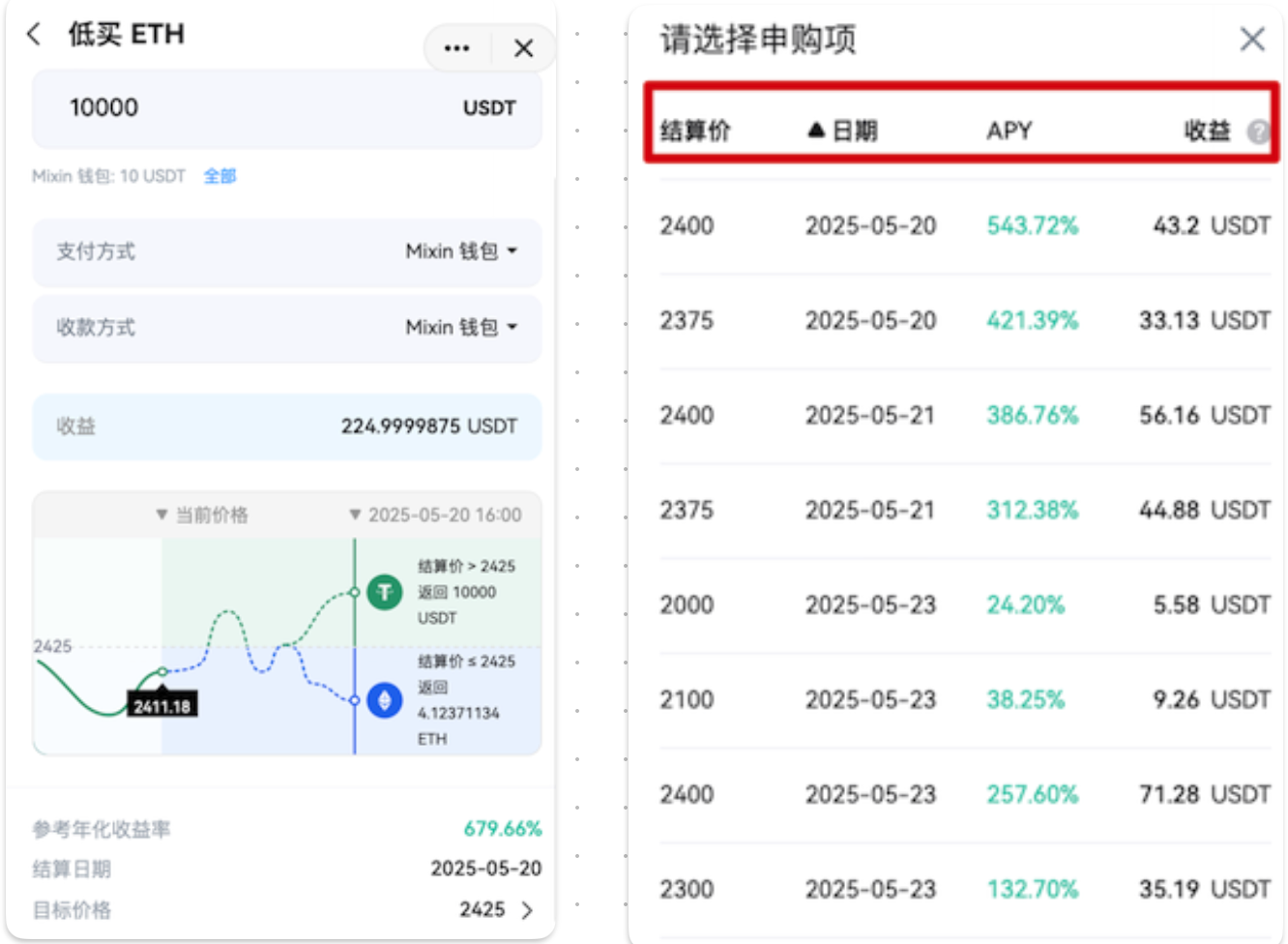Viewport: 1288px width, 944px height.
Task: Click the 56.16 USDT 收益 cell
Action: (1205, 416)
